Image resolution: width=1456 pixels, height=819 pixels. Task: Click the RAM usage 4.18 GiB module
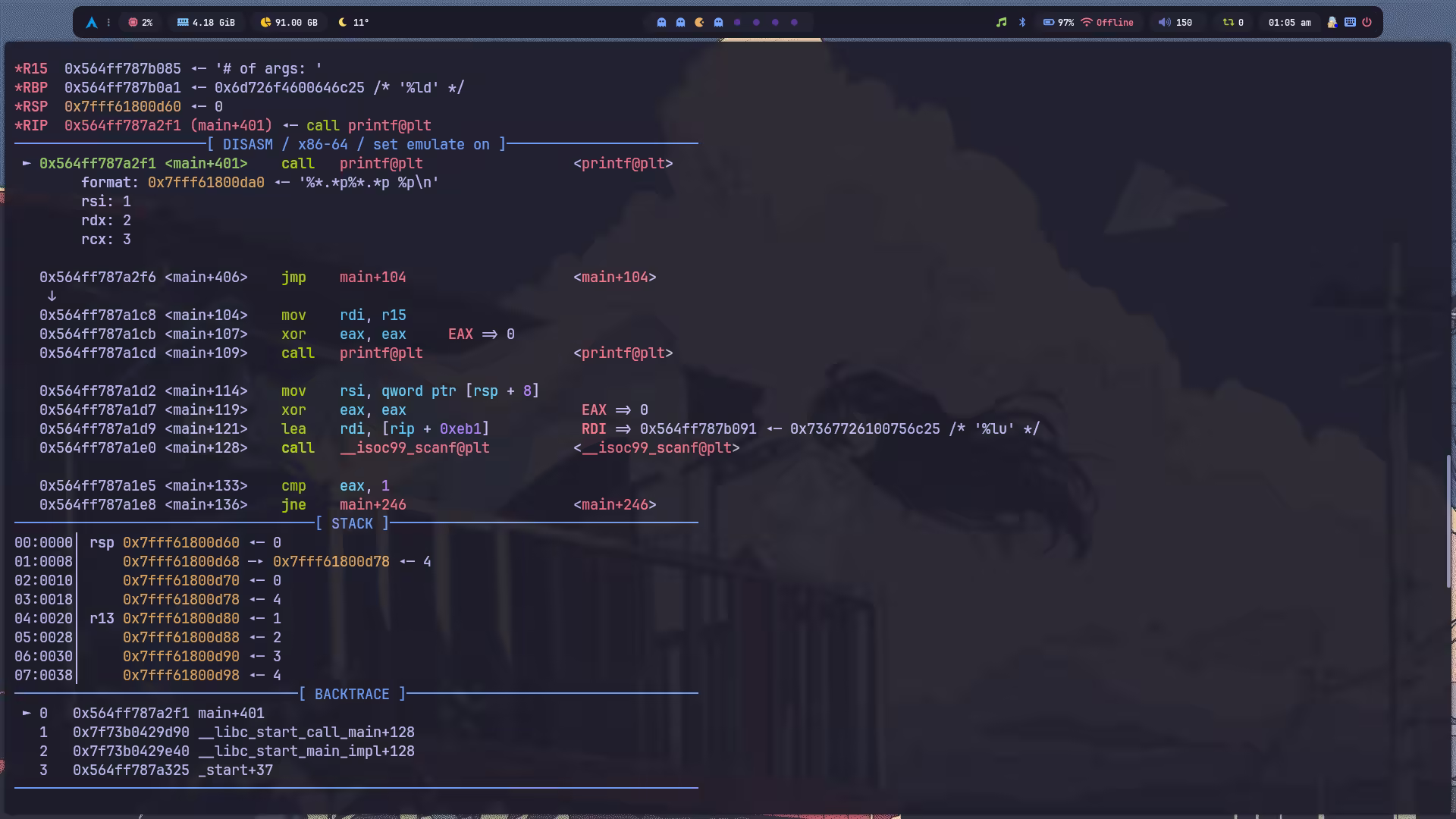tap(206, 23)
